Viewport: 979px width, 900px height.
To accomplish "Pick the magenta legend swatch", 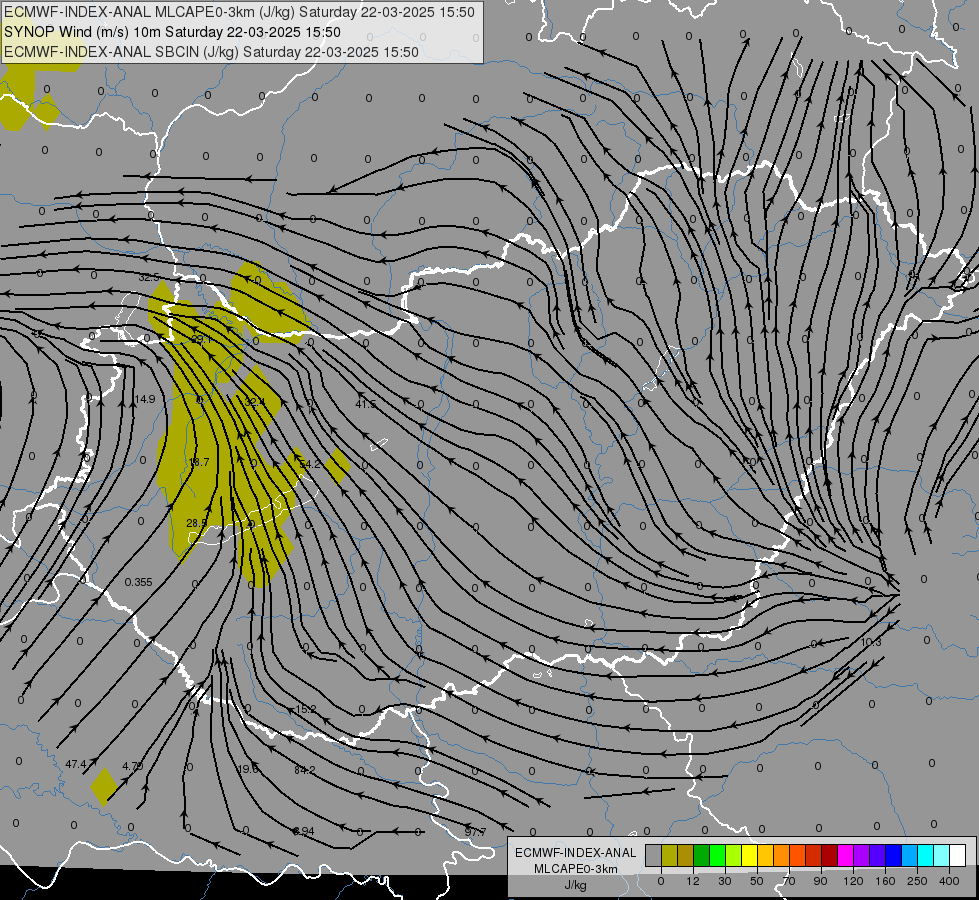I will coord(845,855).
